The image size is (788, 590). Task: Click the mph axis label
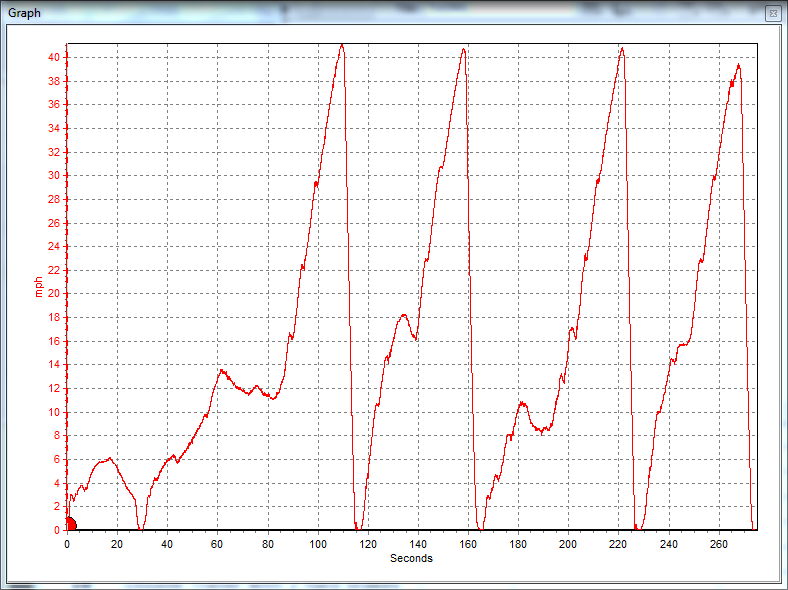point(39,286)
